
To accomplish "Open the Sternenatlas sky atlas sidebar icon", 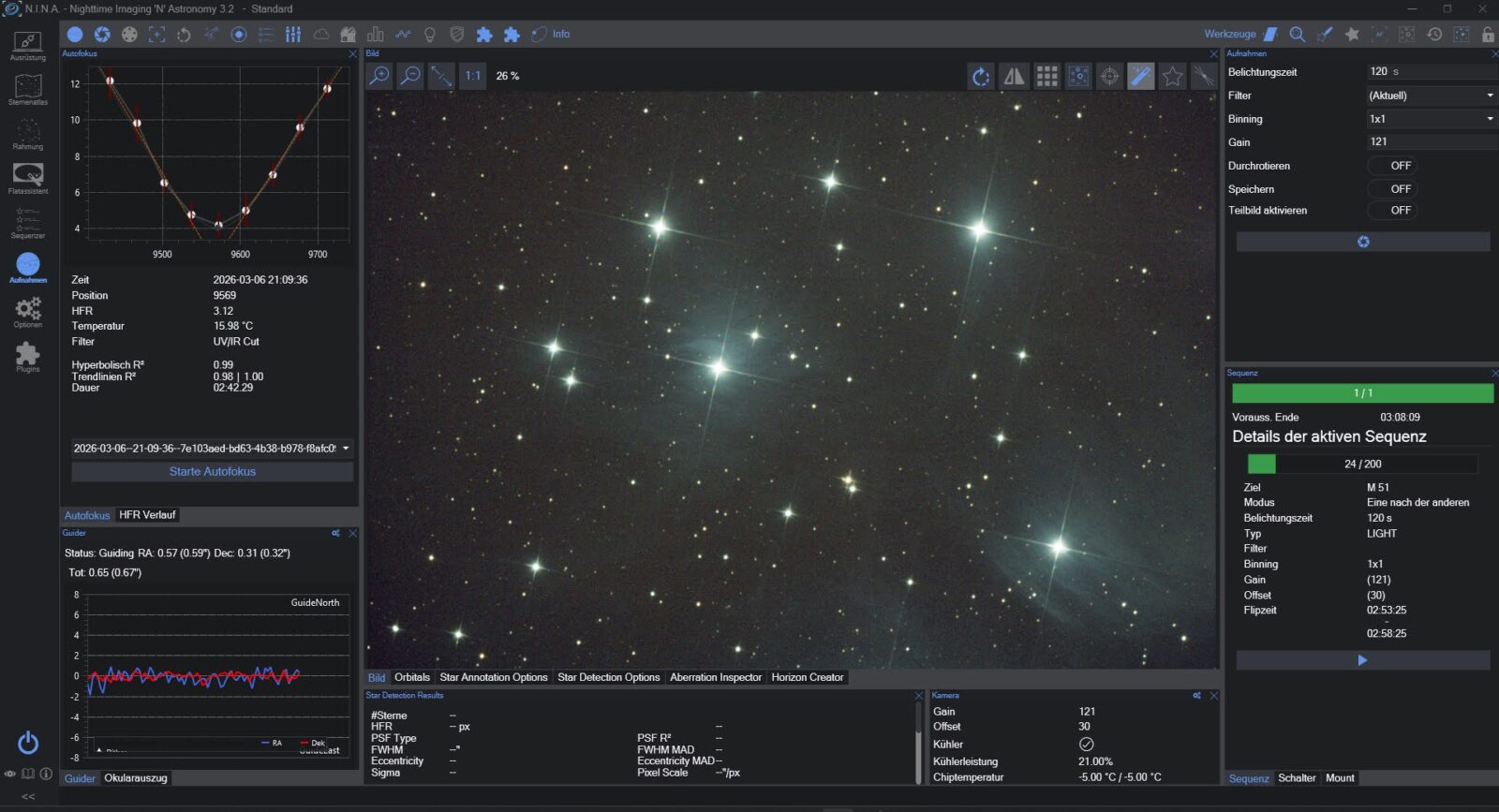I will [x=27, y=86].
